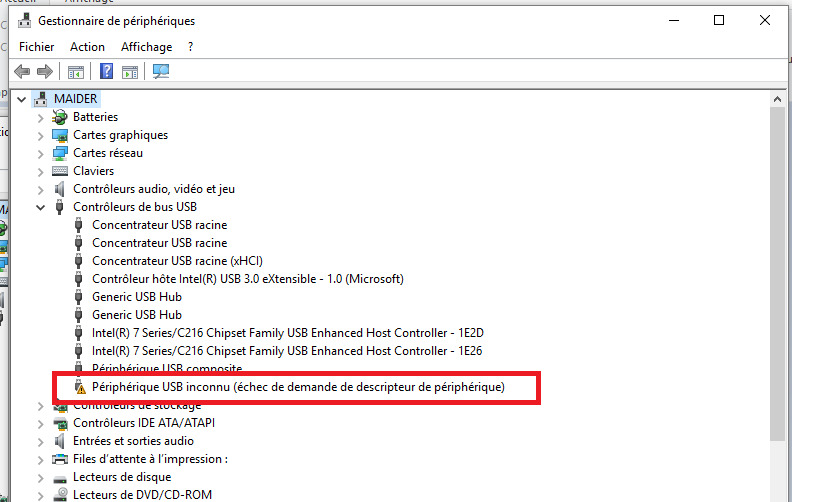This screenshot has width=819, height=502.
Task: Click the Forward arrow toolbar icon
Action: 45,71
